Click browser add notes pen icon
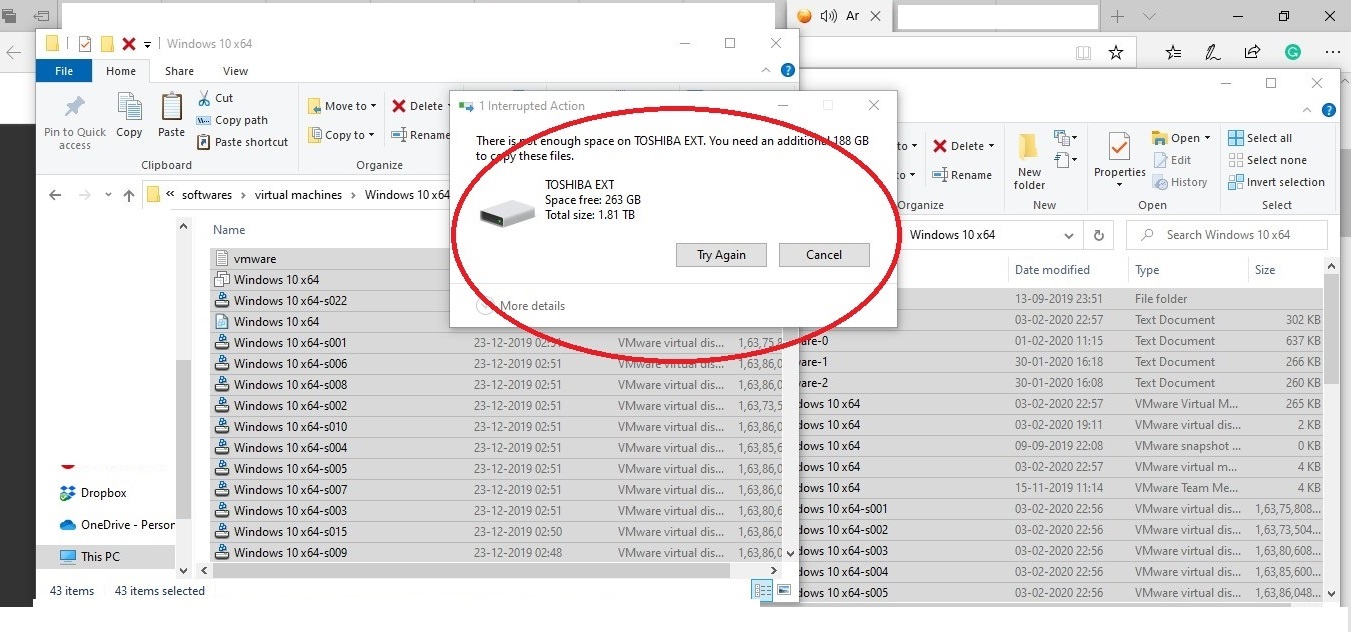Viewport: 1351px width, 632px height. coord(1212,52)
